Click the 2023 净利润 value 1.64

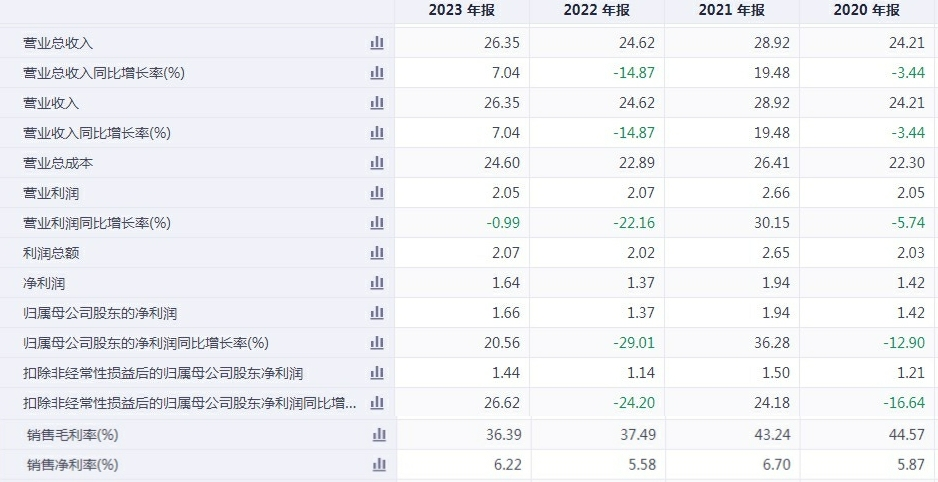click(x=506, y=283)
